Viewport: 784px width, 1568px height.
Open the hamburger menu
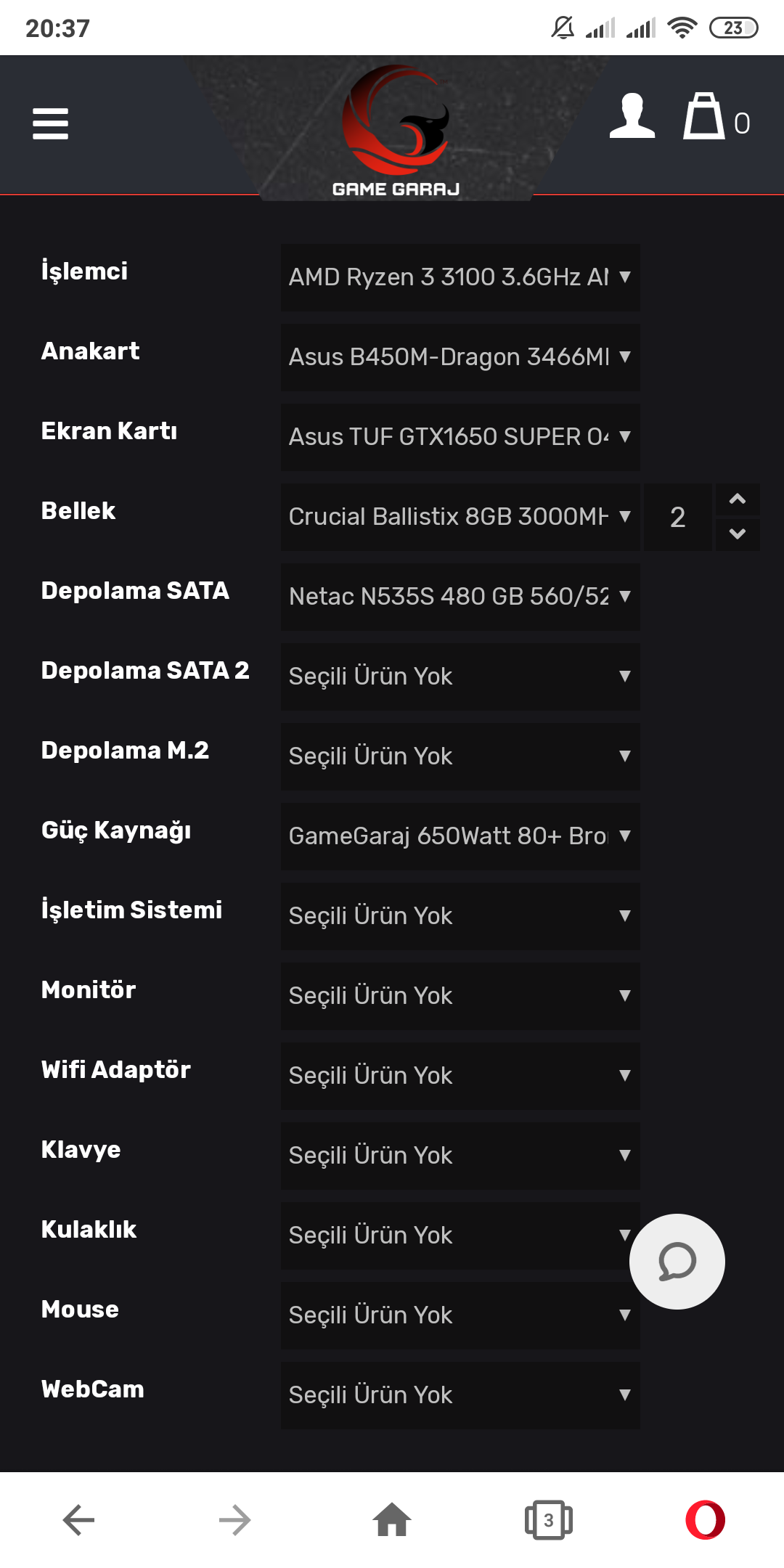tap(51, 123)
